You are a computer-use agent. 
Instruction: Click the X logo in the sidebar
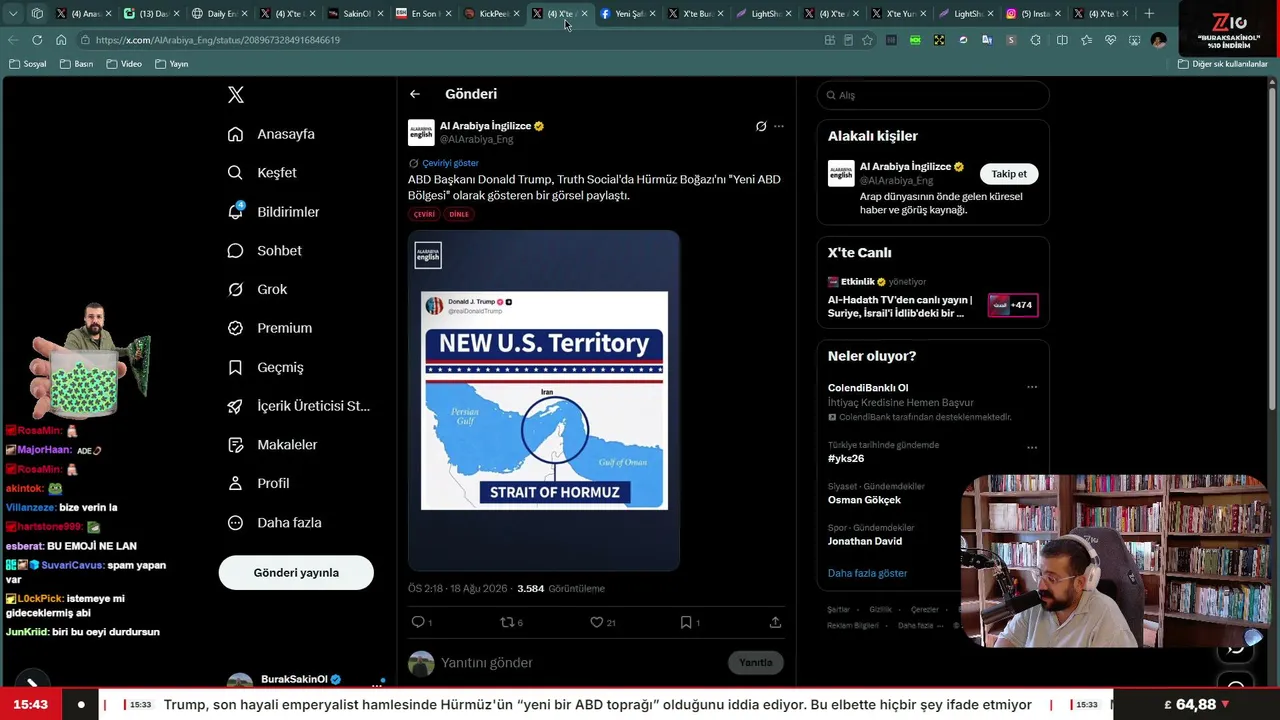[x=236, y=95]
